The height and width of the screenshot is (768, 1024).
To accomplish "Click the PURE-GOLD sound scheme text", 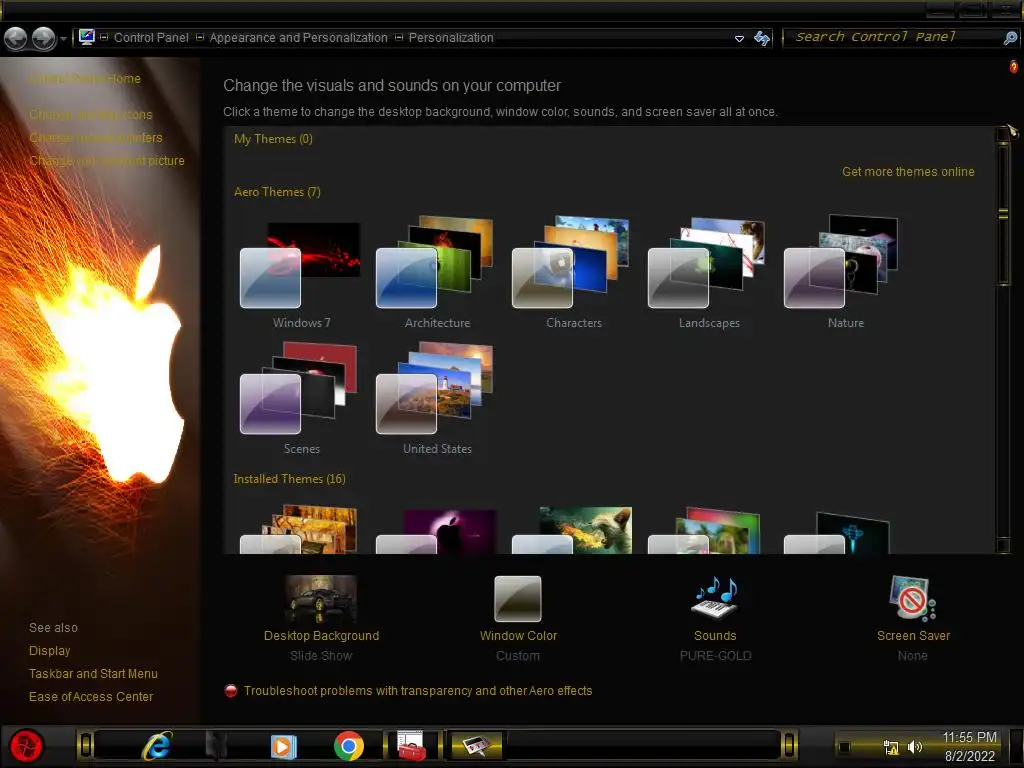I will [x=715, y=656].
